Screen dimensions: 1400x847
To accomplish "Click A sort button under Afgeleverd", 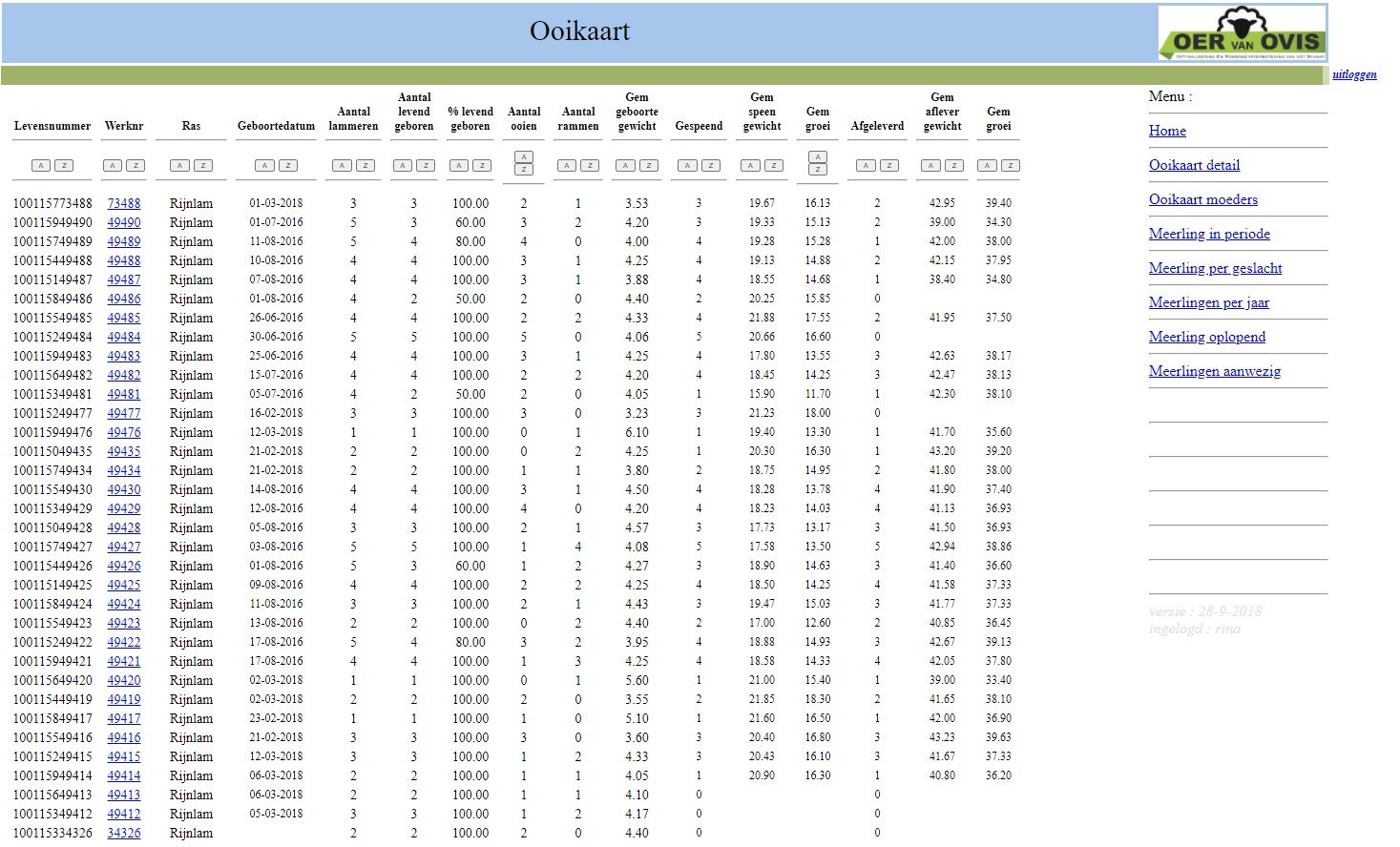I will coord(866,166).
